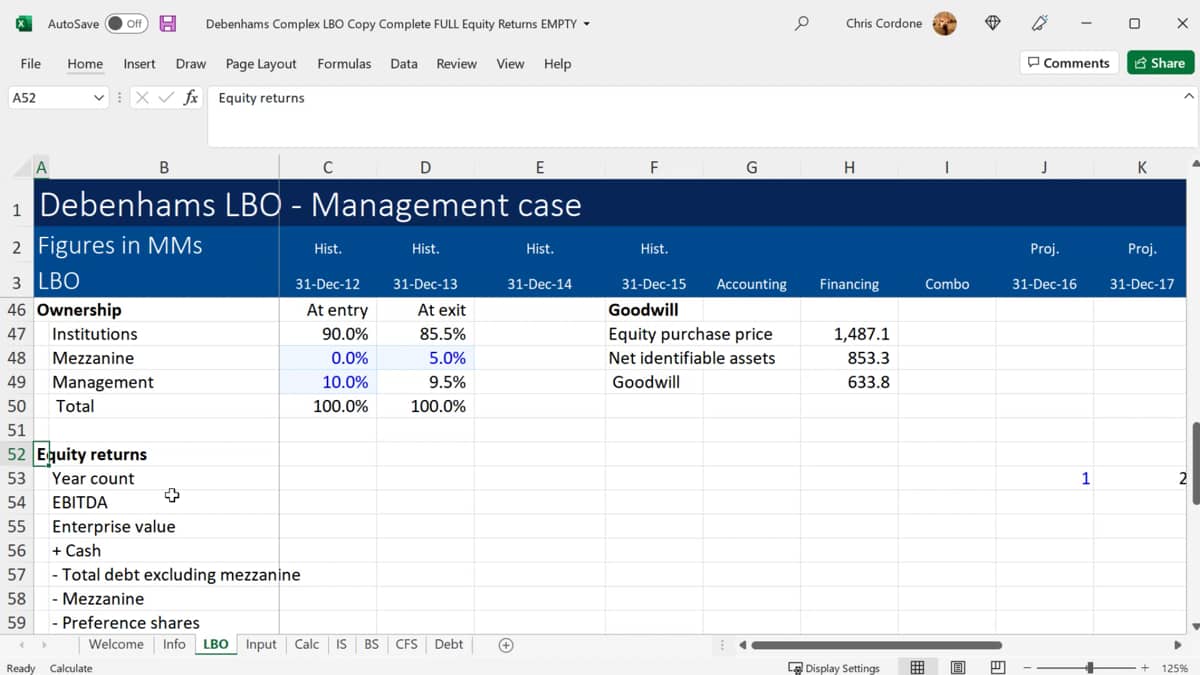Switch to the Input sheet tab
This screenshot has width=1200, height=675.
point(261,644)
